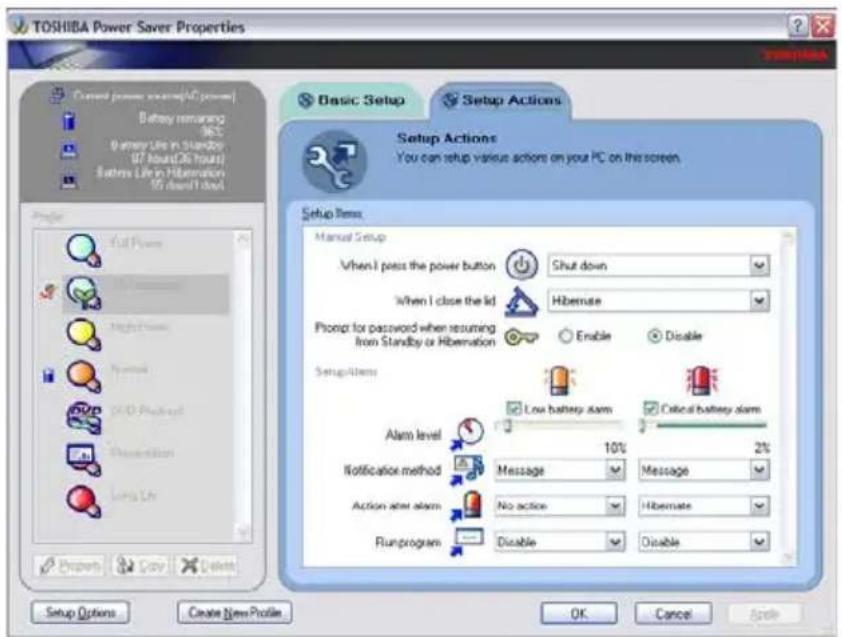Open the power button action dropdown
Image resolution: width=842 pixels, height=637 pixels.
click(658, 265)
